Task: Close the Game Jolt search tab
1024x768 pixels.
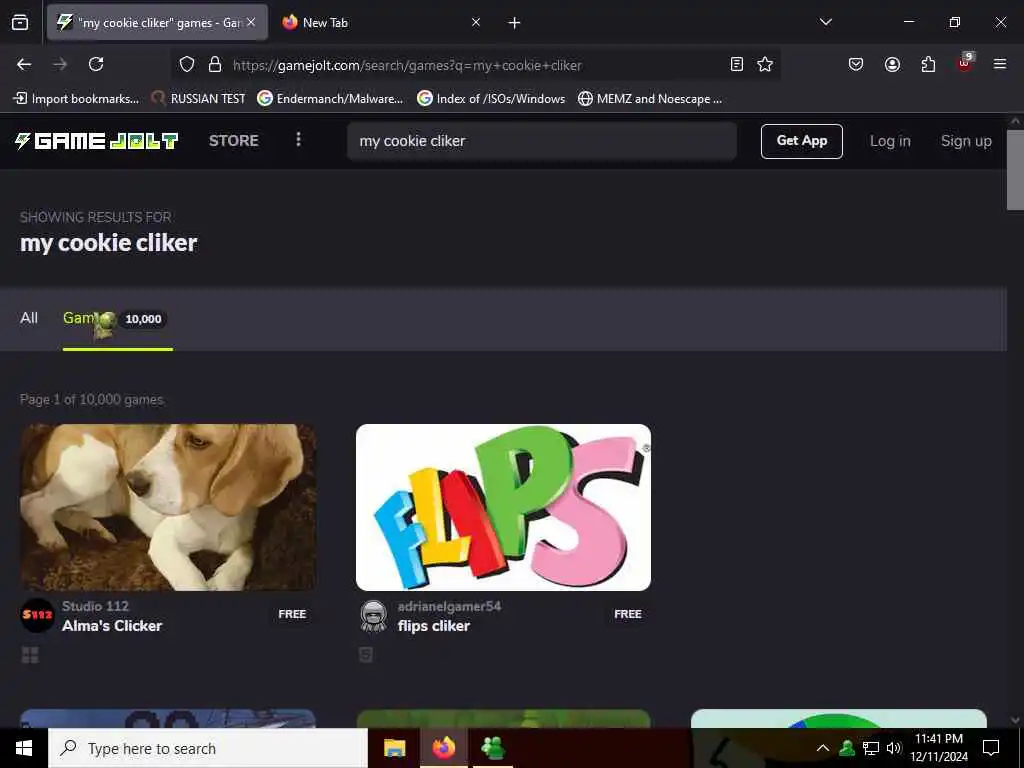Action: click(x=251, y=22)
